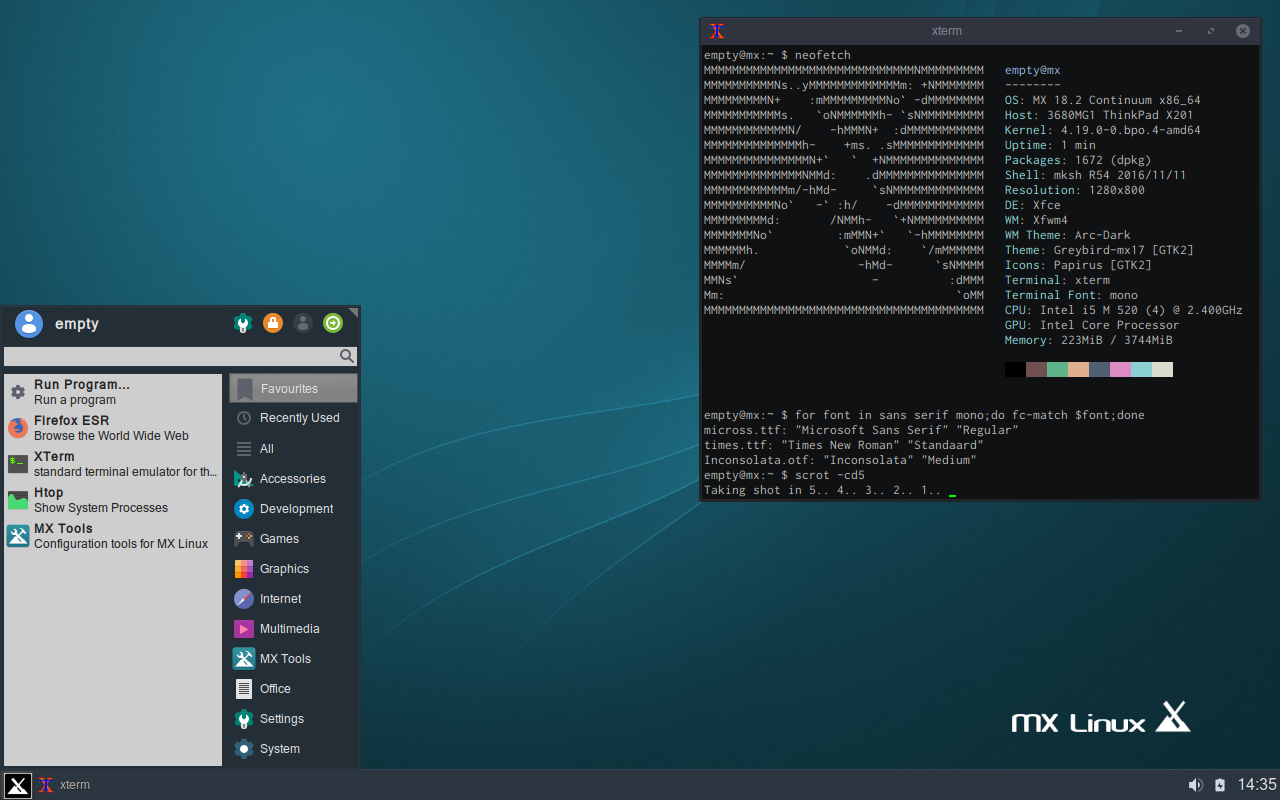1280x800 pixels.
Task: Open the Accessories category
Action: point(293,479)
